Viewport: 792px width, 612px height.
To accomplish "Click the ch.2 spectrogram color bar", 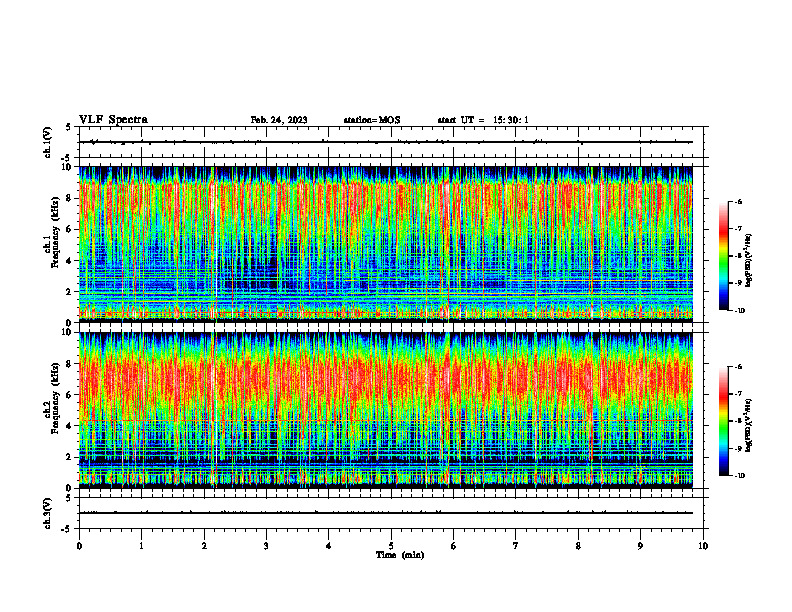I will [x=724, y=421].
